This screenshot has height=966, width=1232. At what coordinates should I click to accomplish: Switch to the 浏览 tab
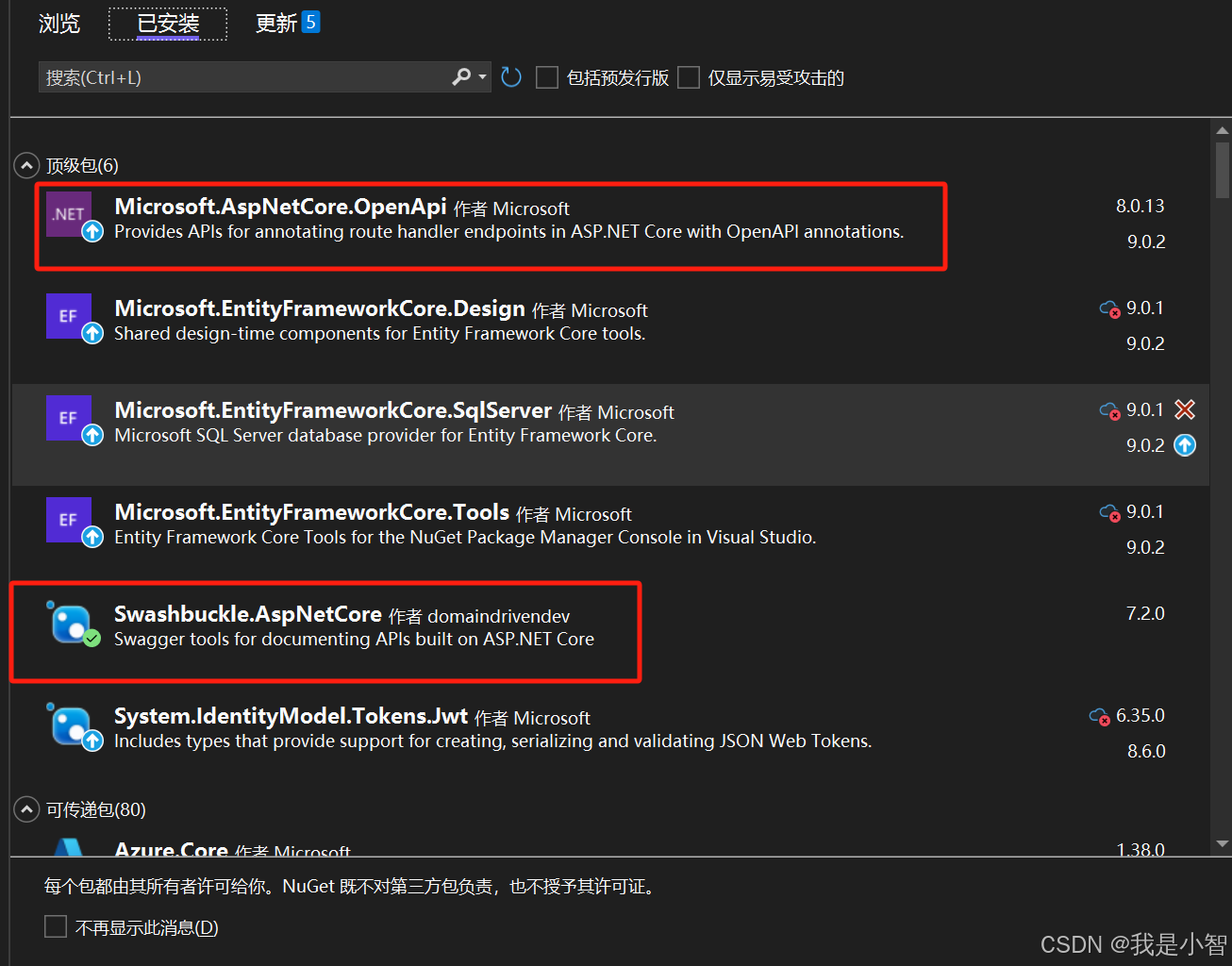(x=59, y=24)
